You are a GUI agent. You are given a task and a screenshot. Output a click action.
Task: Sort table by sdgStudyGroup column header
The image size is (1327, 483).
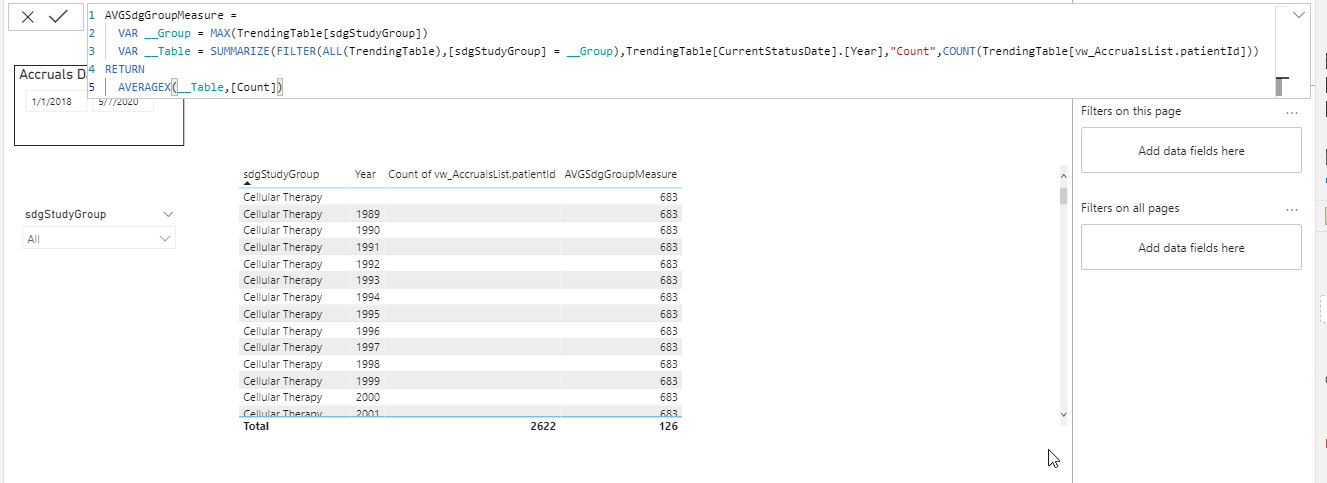point(282,174)
